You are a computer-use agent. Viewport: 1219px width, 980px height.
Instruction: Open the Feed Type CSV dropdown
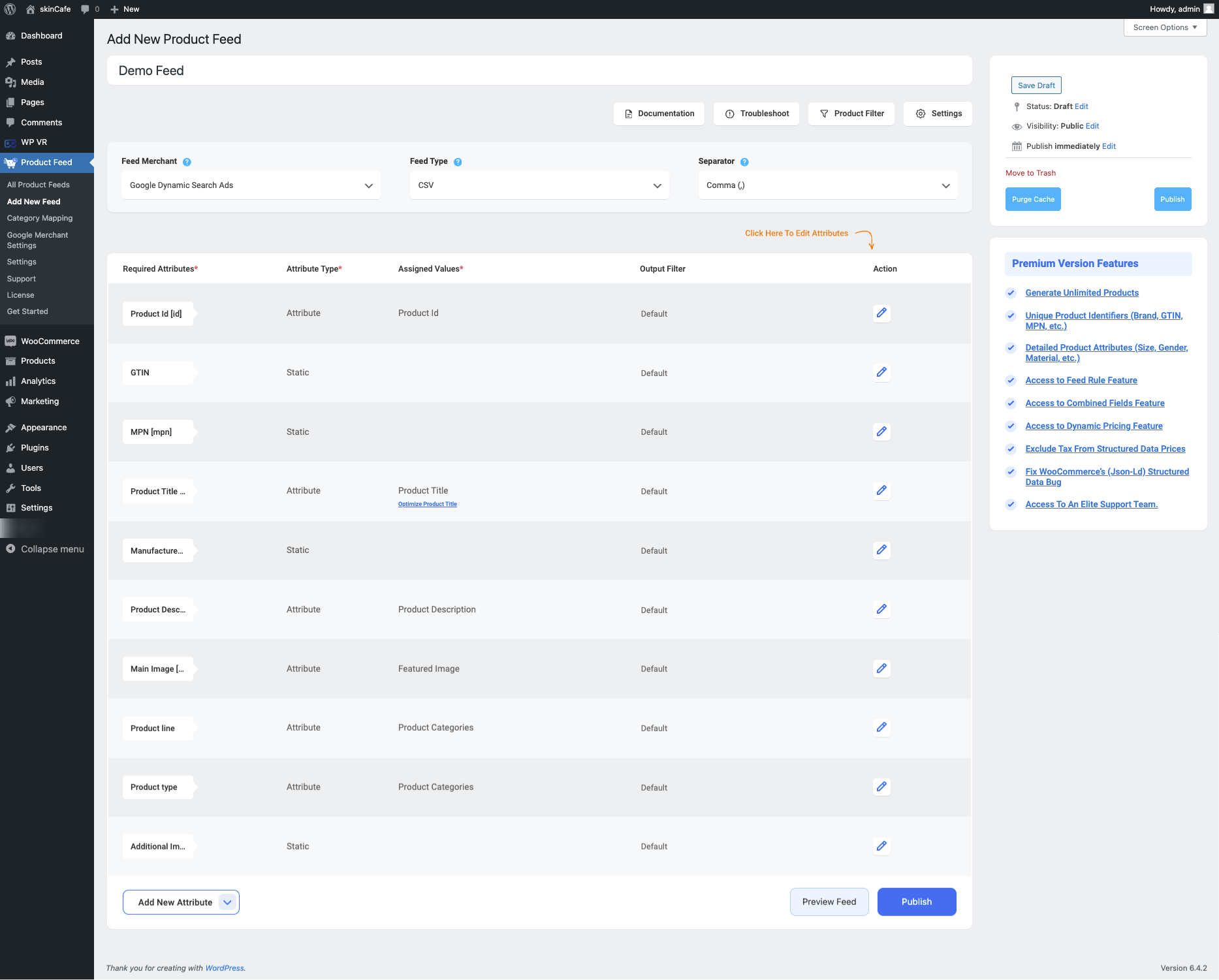click(x=539, y=185)
